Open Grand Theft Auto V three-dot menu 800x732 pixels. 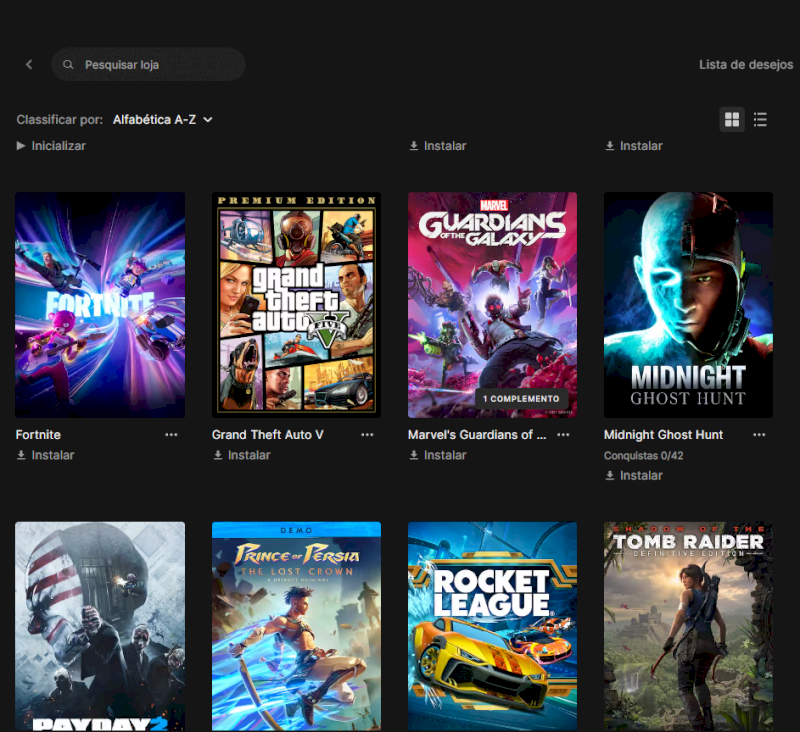[x=367, y=435]
